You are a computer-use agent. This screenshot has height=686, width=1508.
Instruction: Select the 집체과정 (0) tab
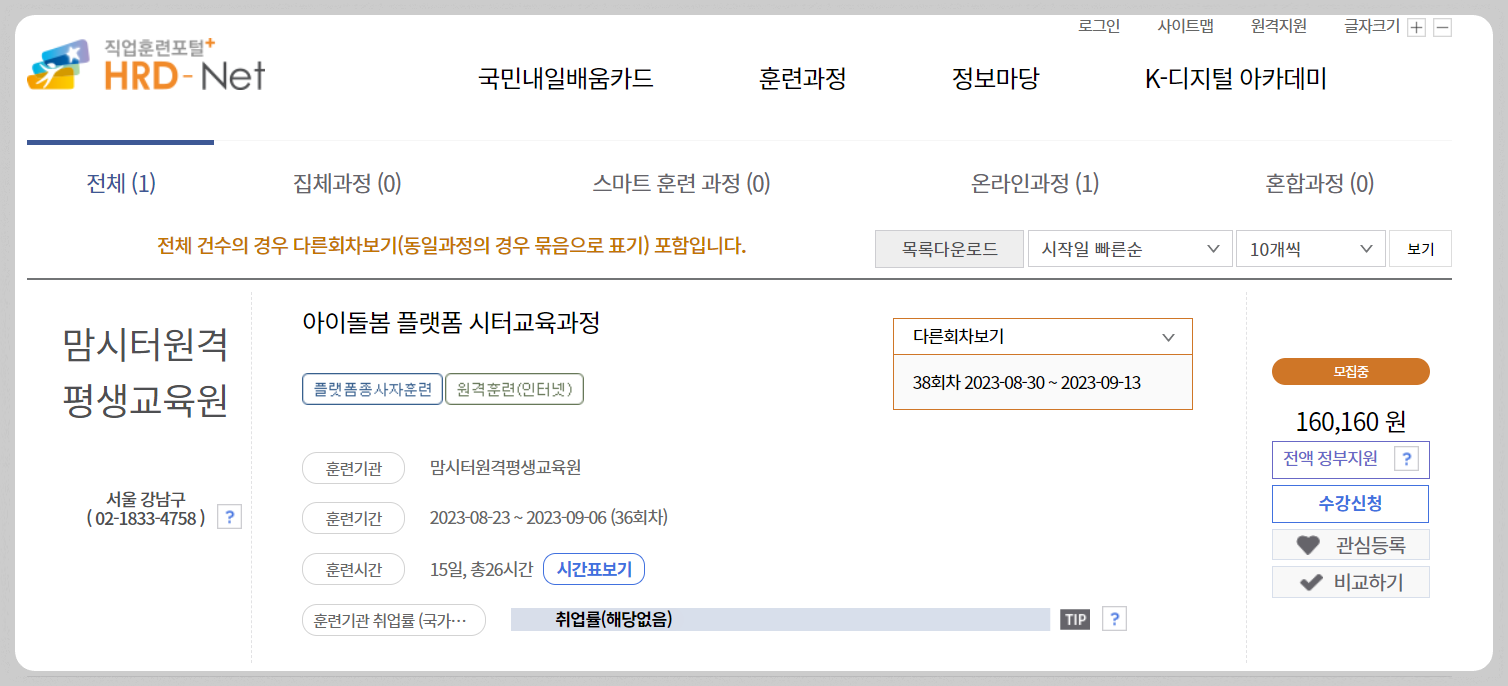point(347,184)
